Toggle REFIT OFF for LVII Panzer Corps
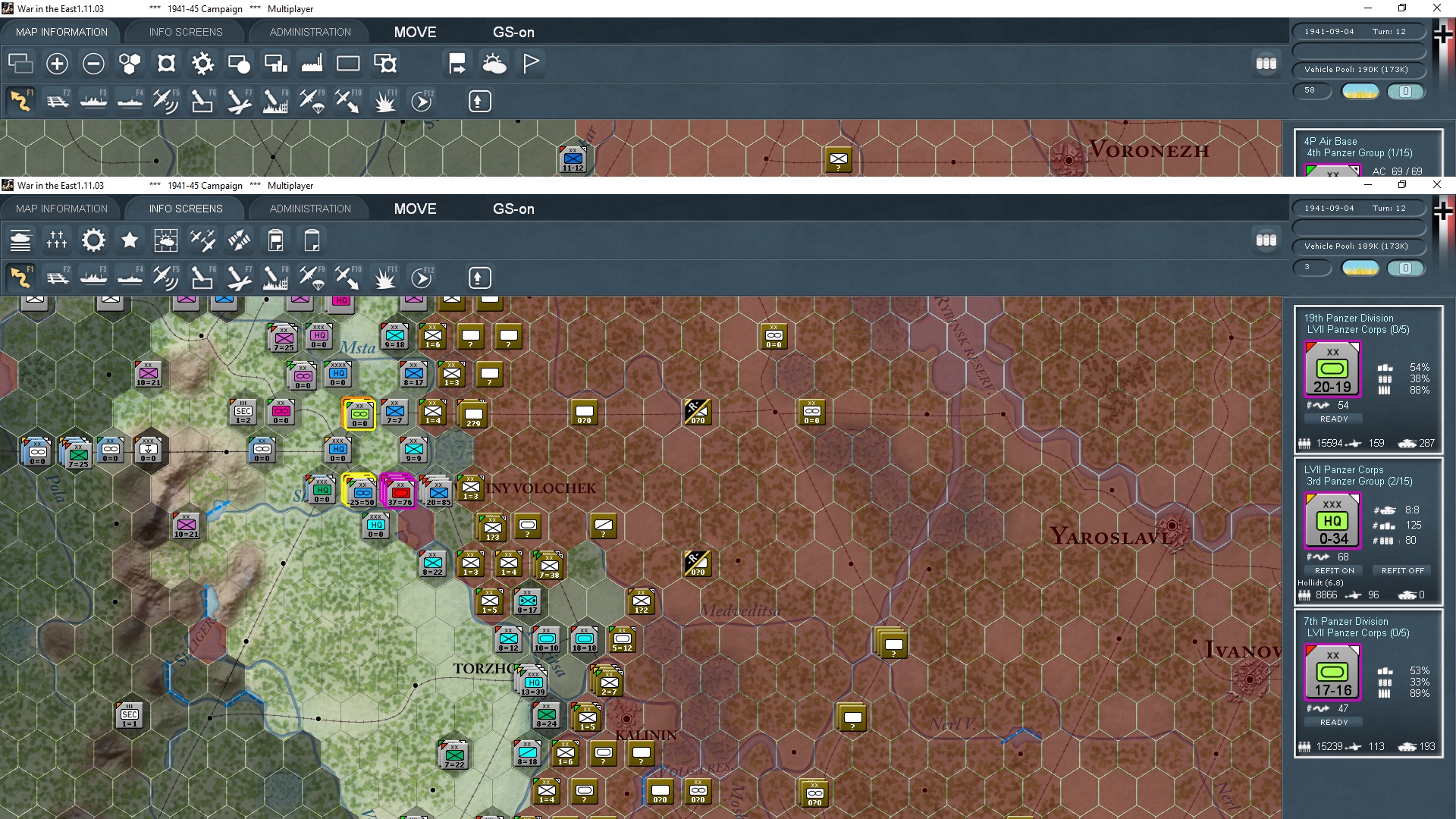 (1402, 570)
